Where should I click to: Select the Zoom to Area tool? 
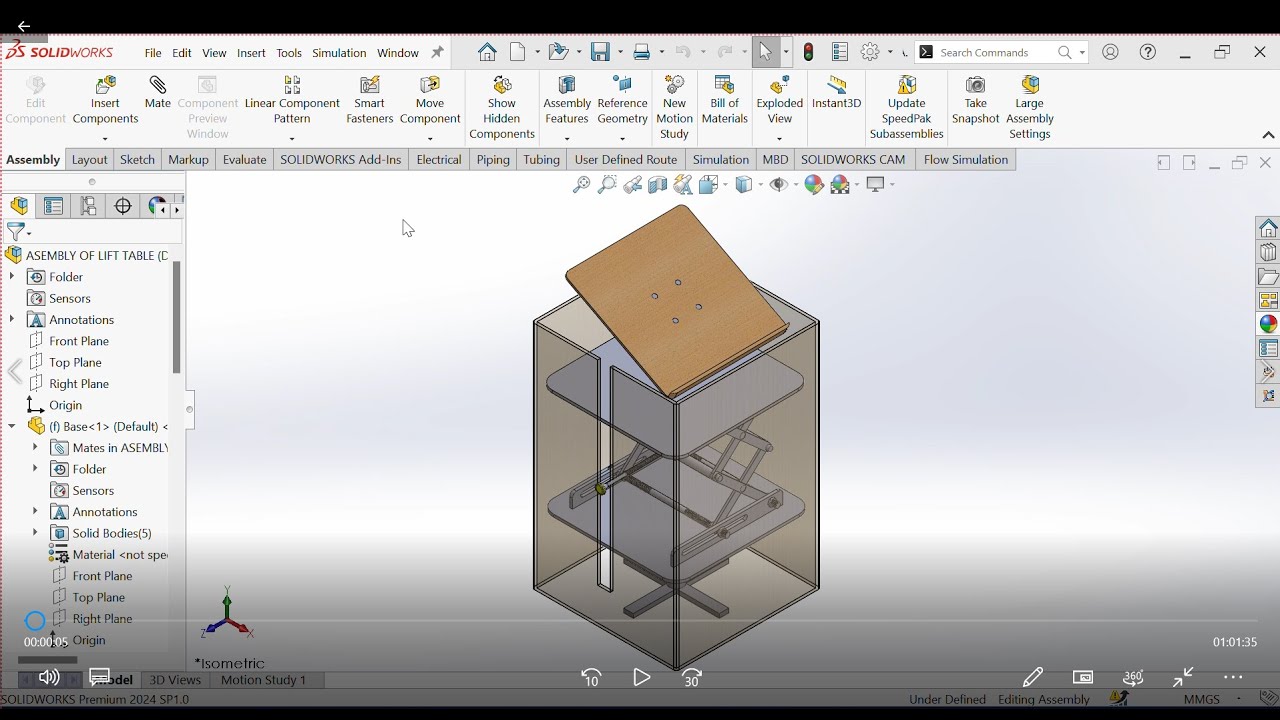point(607,185)
